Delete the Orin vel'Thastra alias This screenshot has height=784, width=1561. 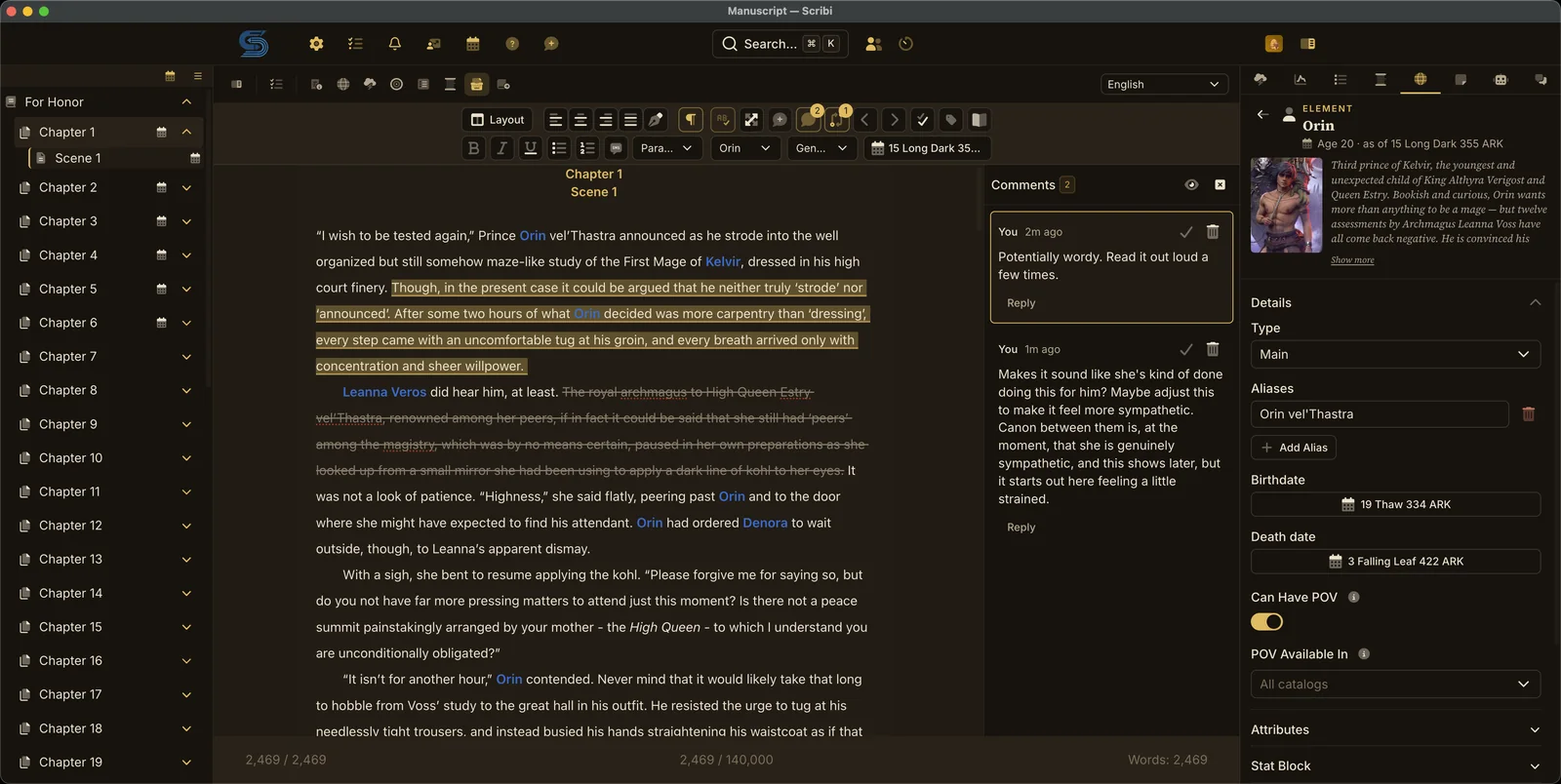(1529, 414)
